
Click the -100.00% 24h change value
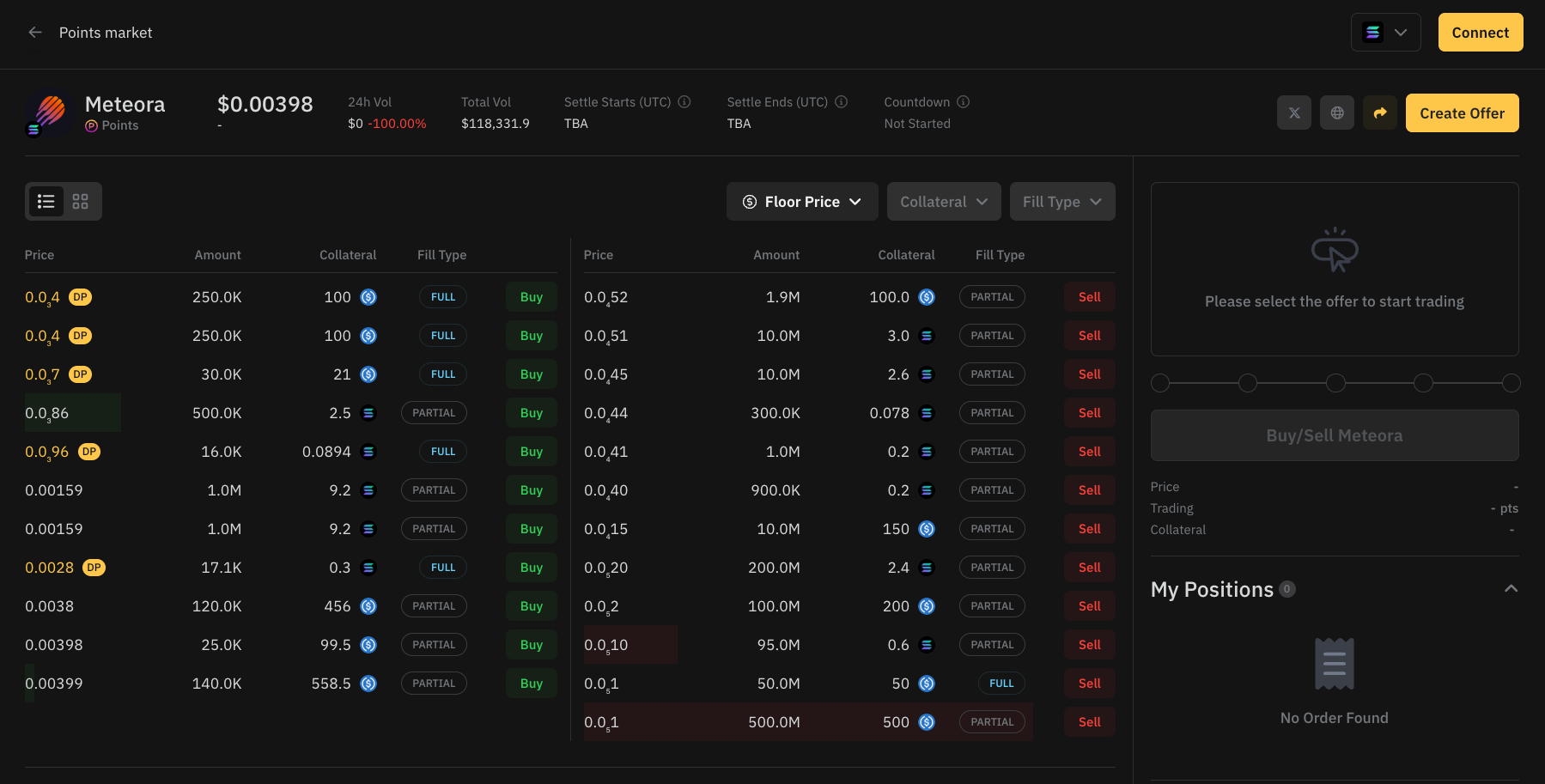point(397,124)
